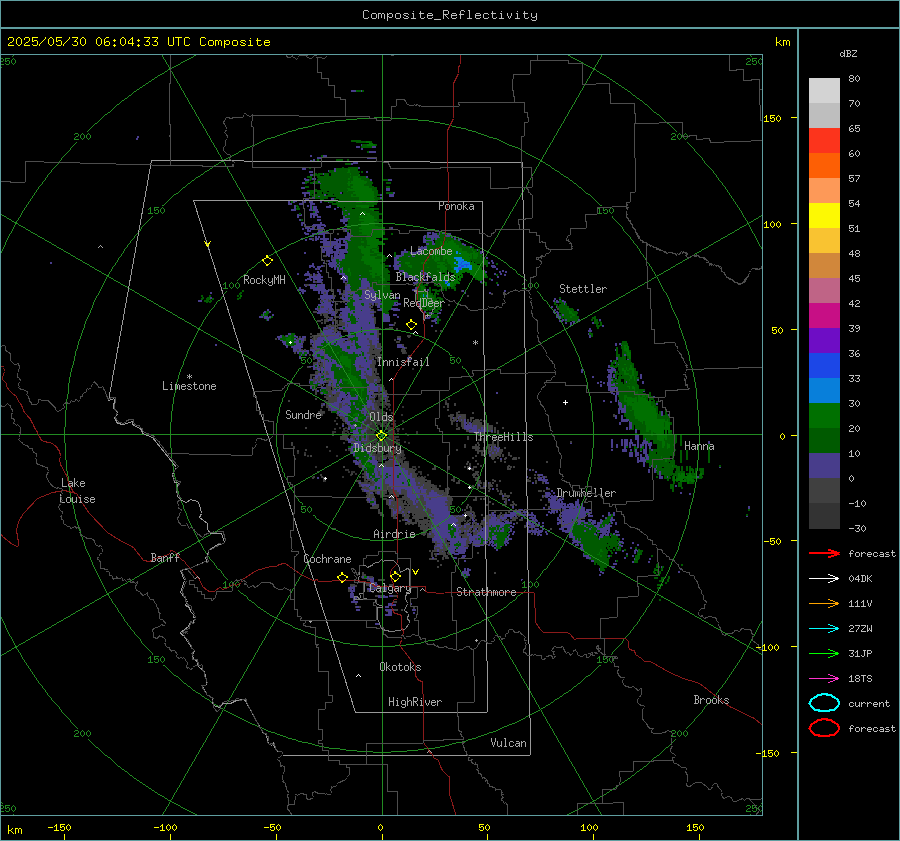Click the Banff town label

click(165, 558)
